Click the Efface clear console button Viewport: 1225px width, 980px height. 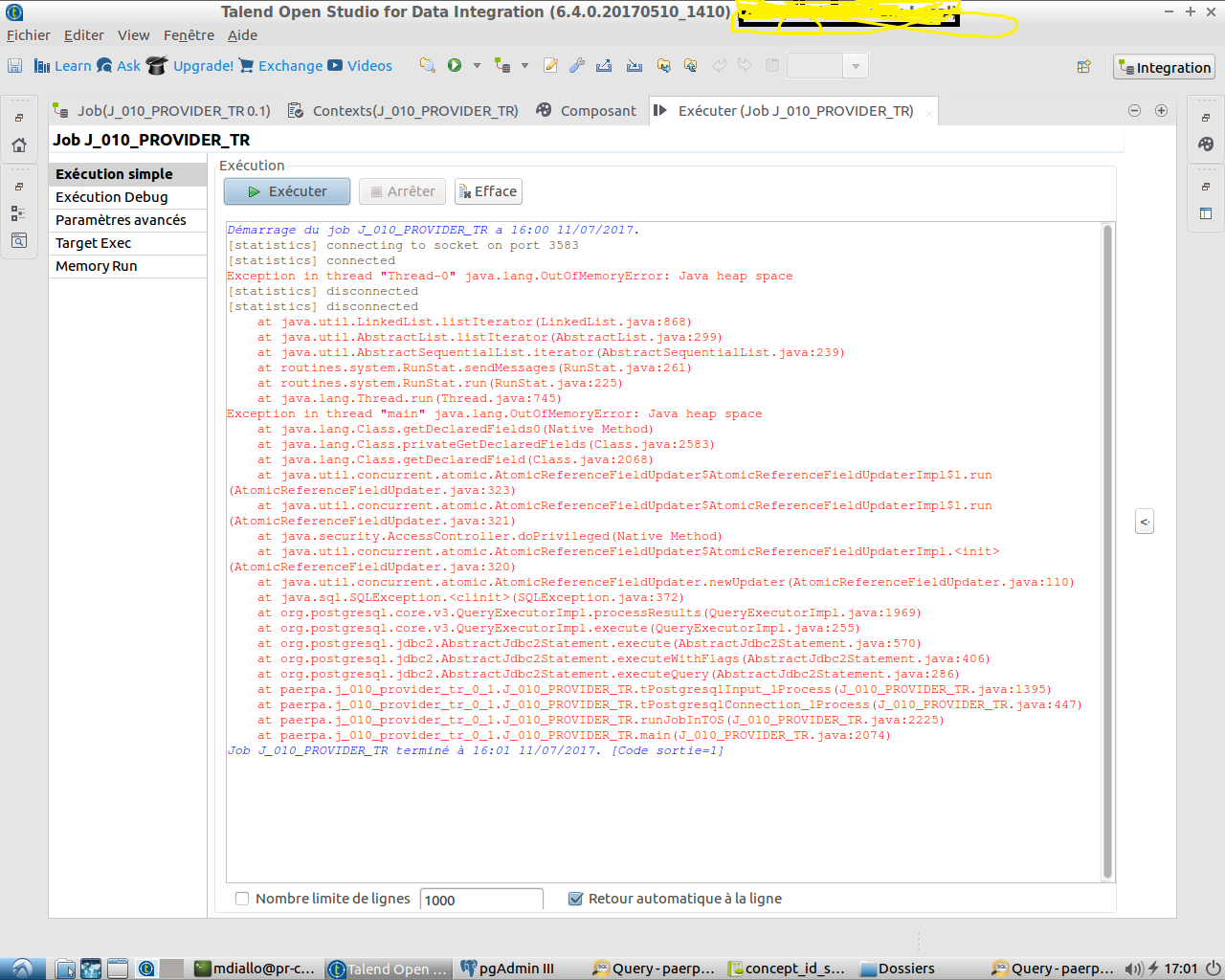(x=488, y=191)
